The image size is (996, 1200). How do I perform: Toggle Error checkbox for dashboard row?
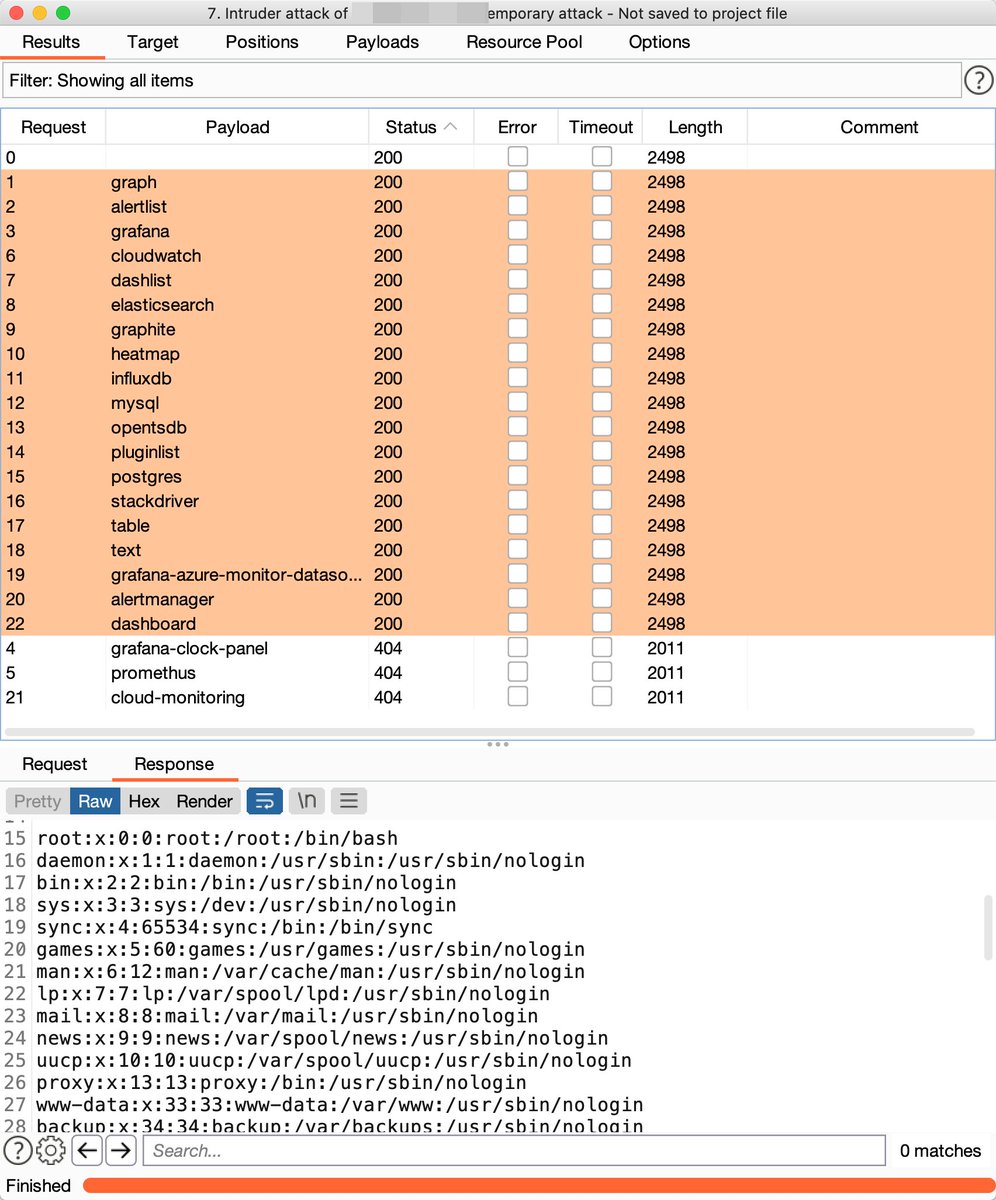pyautogui.click(x=517, y=623)
